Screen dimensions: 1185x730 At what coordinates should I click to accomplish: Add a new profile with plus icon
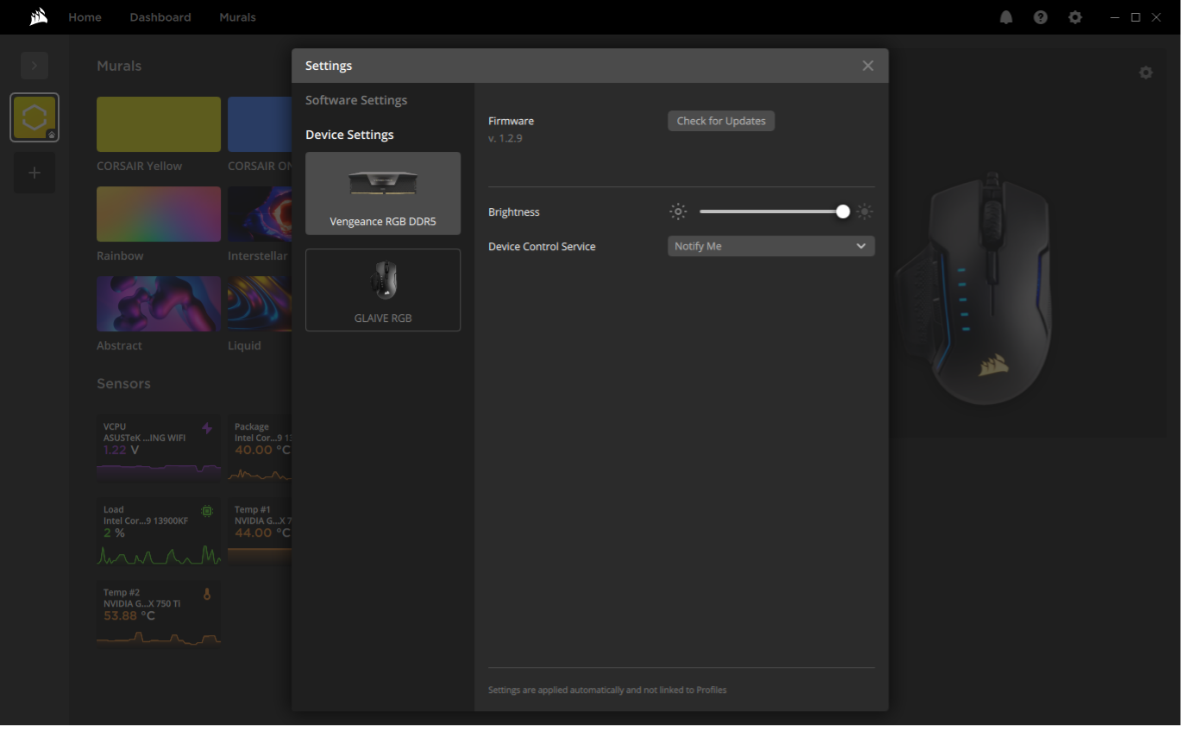34,173
